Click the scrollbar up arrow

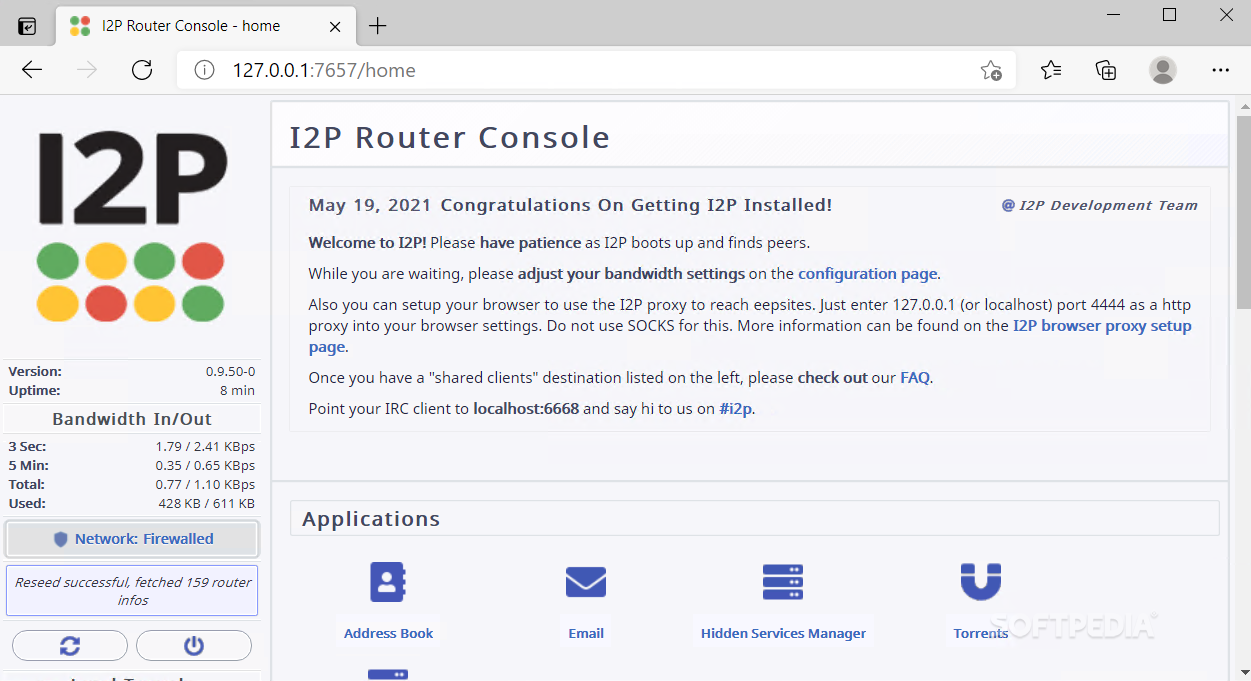pos(1243,104)
